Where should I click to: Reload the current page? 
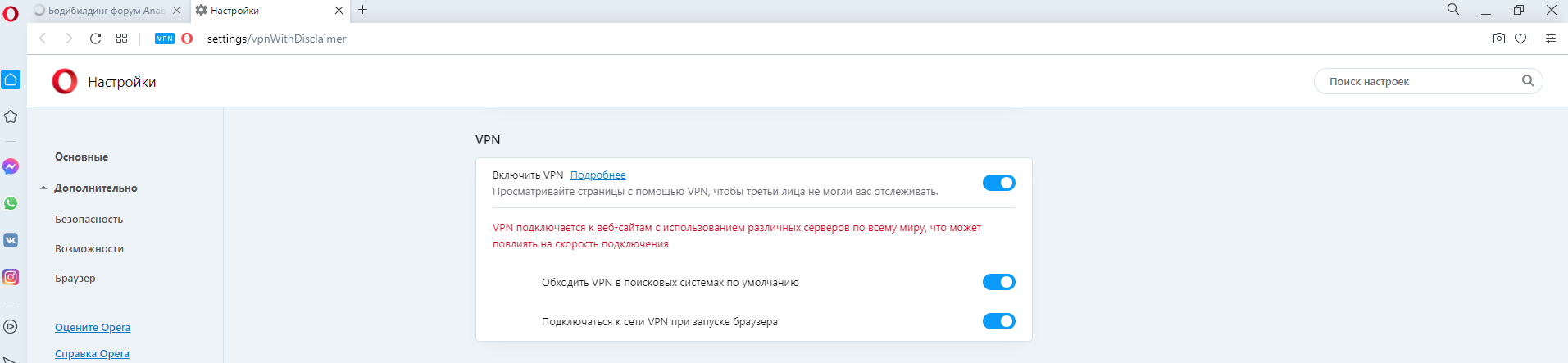tap(95, 39)
